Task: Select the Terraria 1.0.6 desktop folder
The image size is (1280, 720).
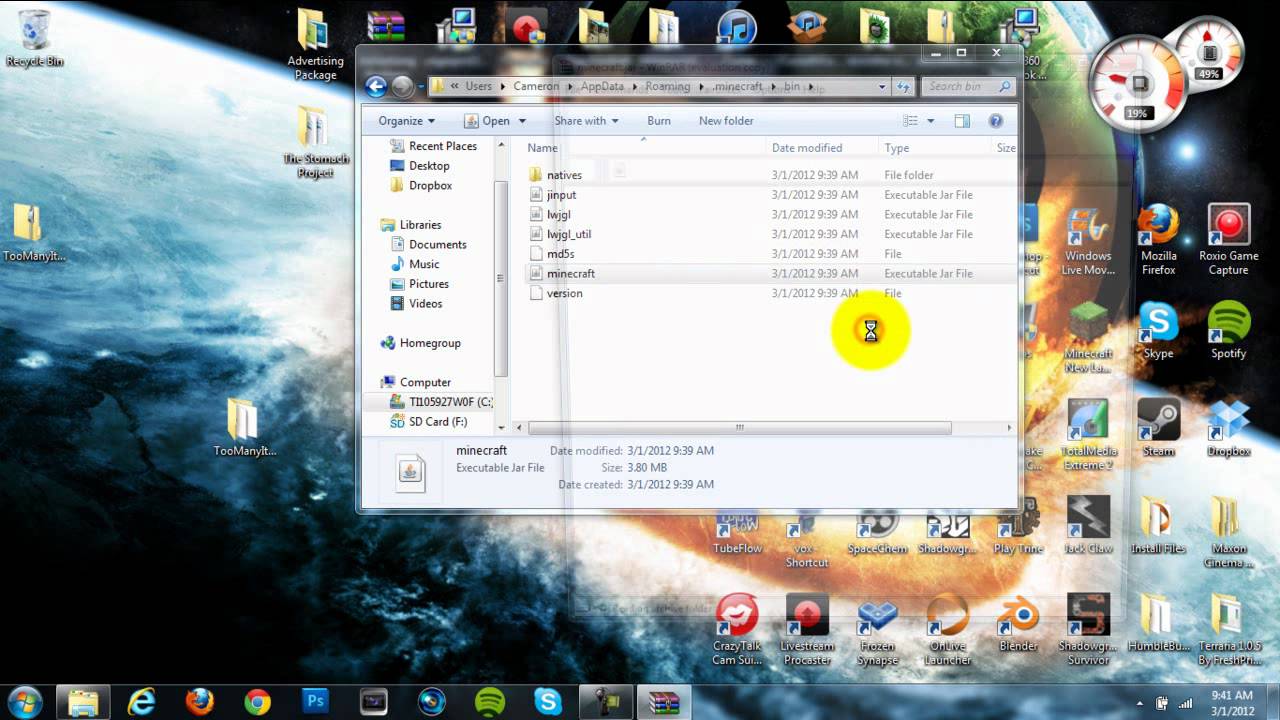Action: coord(1228,630)
